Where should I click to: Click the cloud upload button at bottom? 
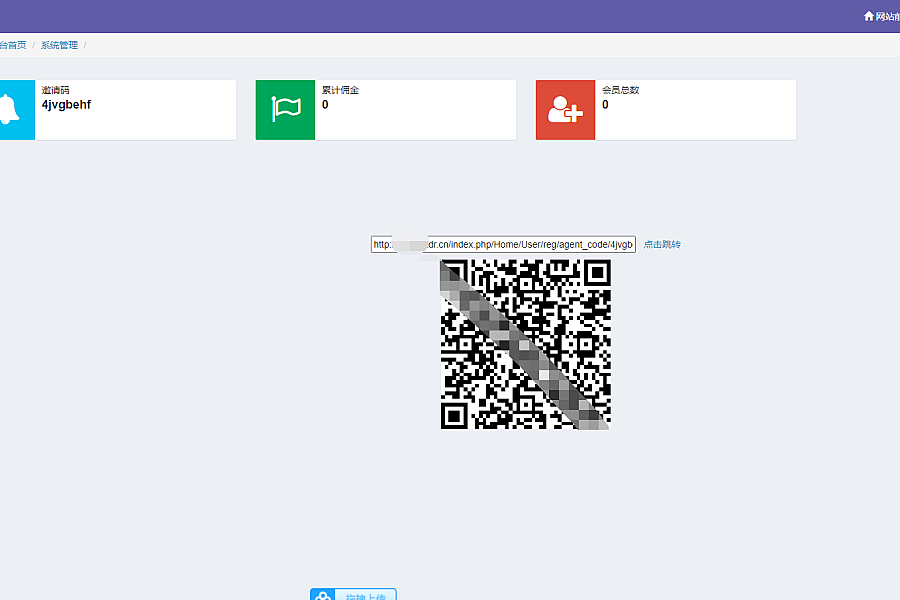(x=353, y=595)
